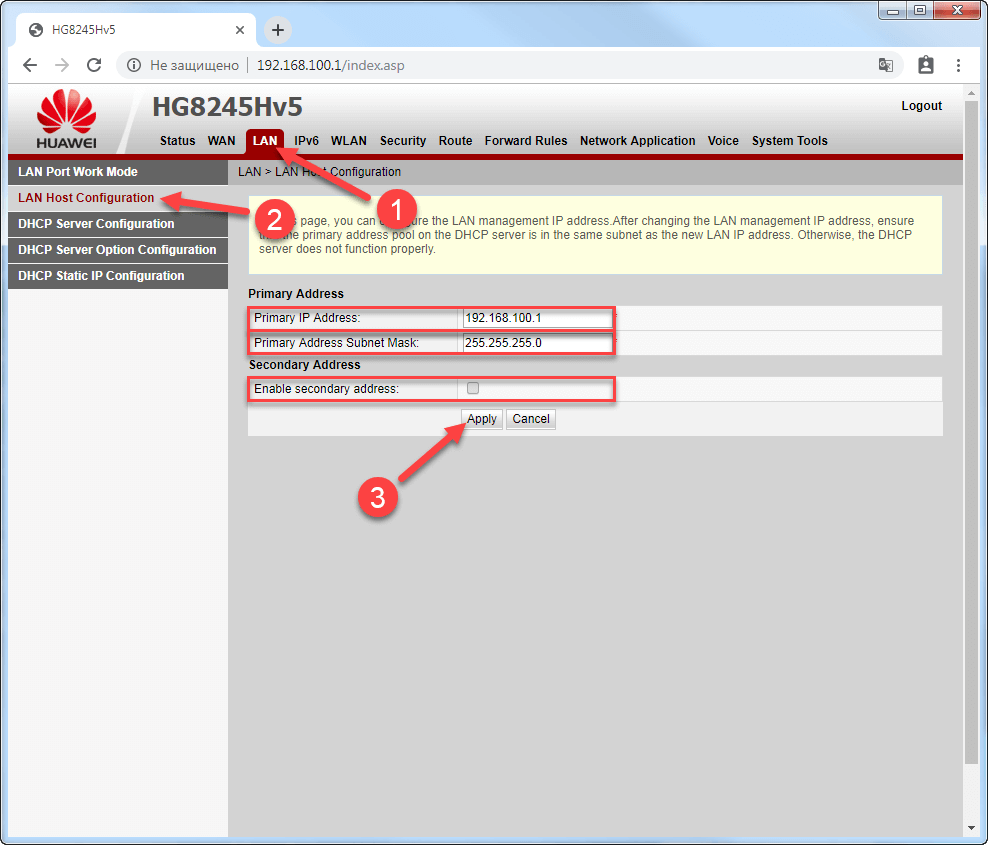Click the Primary IP Address field
The image size is (988, 845).
pyautogui.click(x=537, y=317)
